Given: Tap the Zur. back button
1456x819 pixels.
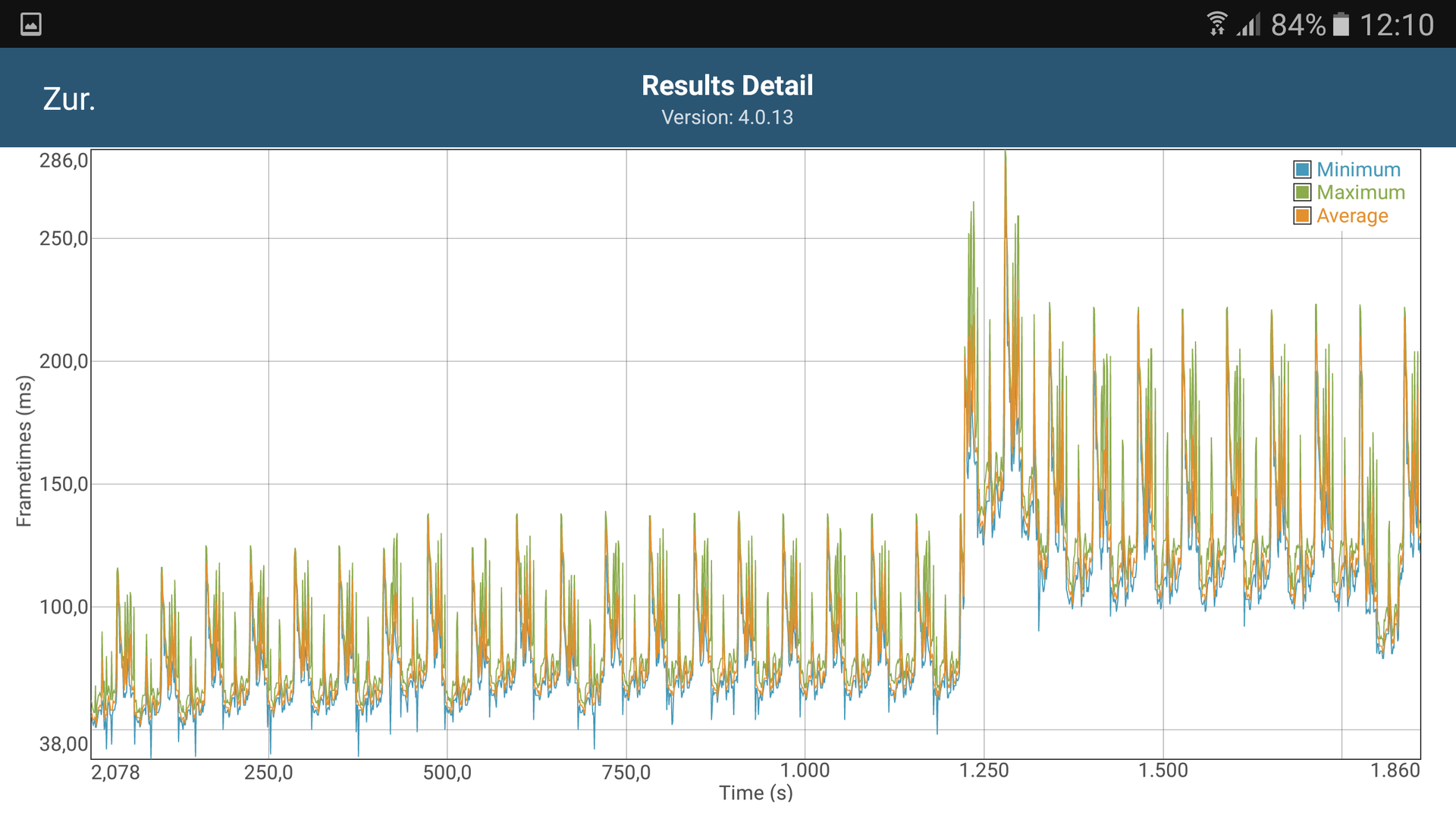Looking at the screenshot, I should [x=69, y=99].
